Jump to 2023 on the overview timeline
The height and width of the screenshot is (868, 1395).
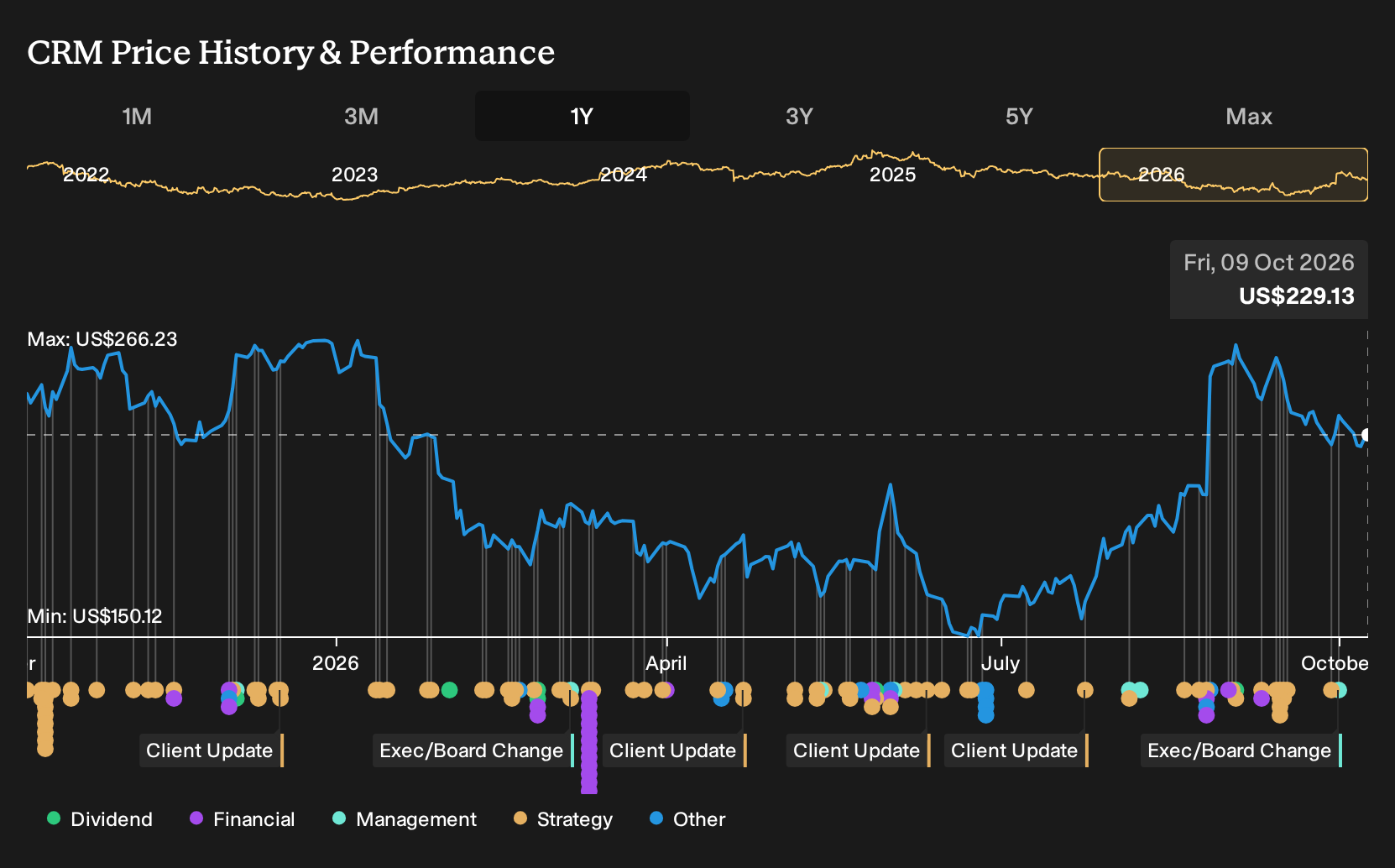[x=354, y=175]
